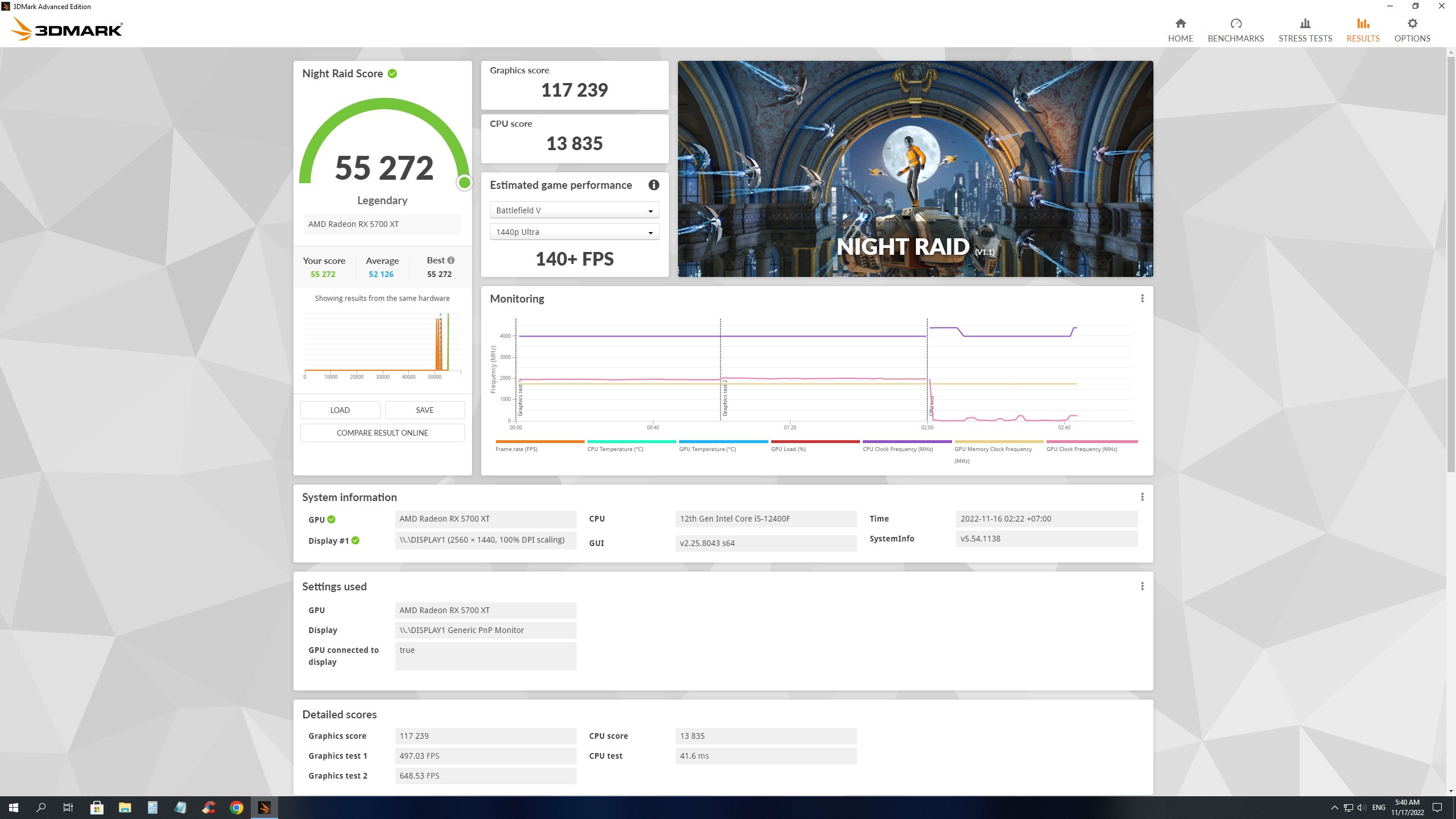Click the 140+ FPS estimate
1456x819 pixels.
[574, 259]
